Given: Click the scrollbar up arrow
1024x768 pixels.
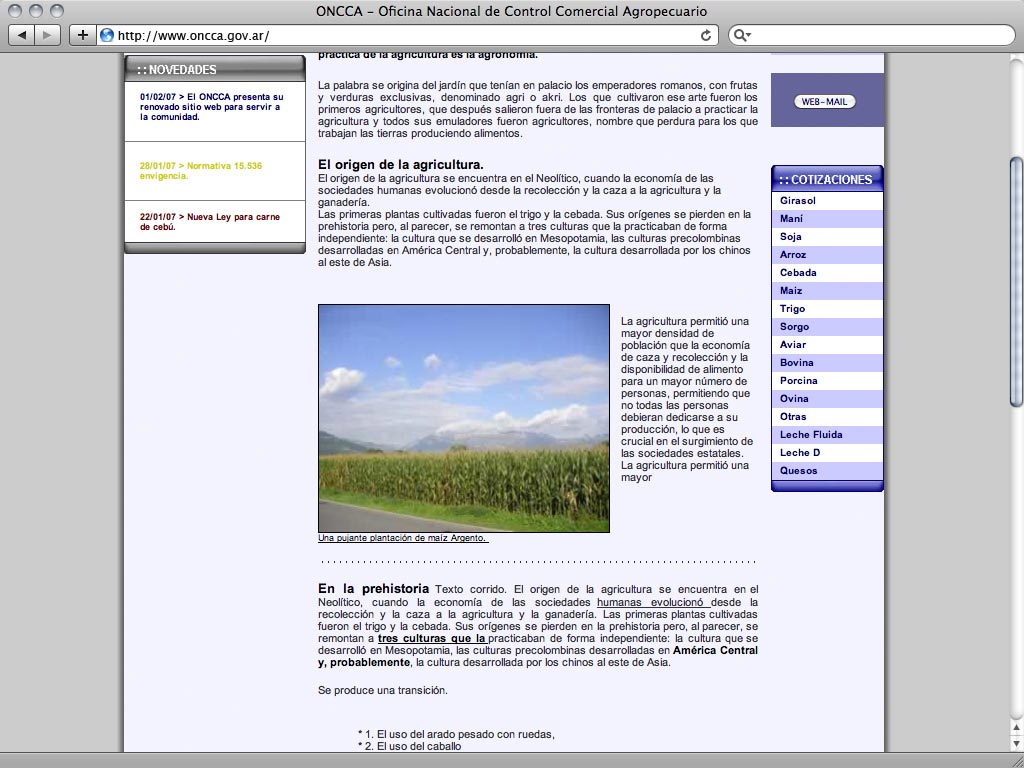Looking at the screenshot, I should (1016, 728).
